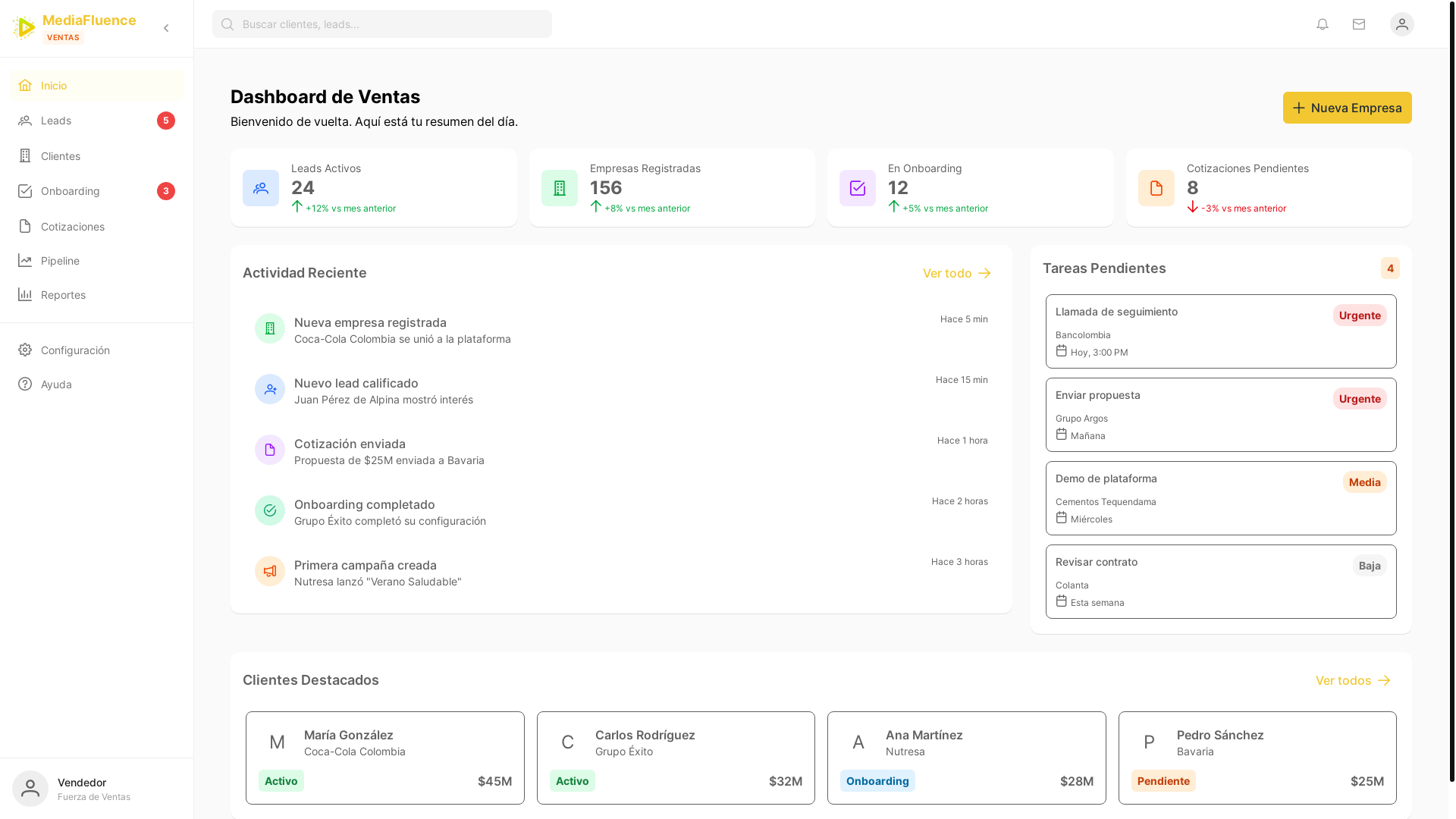This screenshot has height=819, width=1456.
Task: Open the Demo de plataforma task card
Action: pyautogui.click(x=1221, y=498)
